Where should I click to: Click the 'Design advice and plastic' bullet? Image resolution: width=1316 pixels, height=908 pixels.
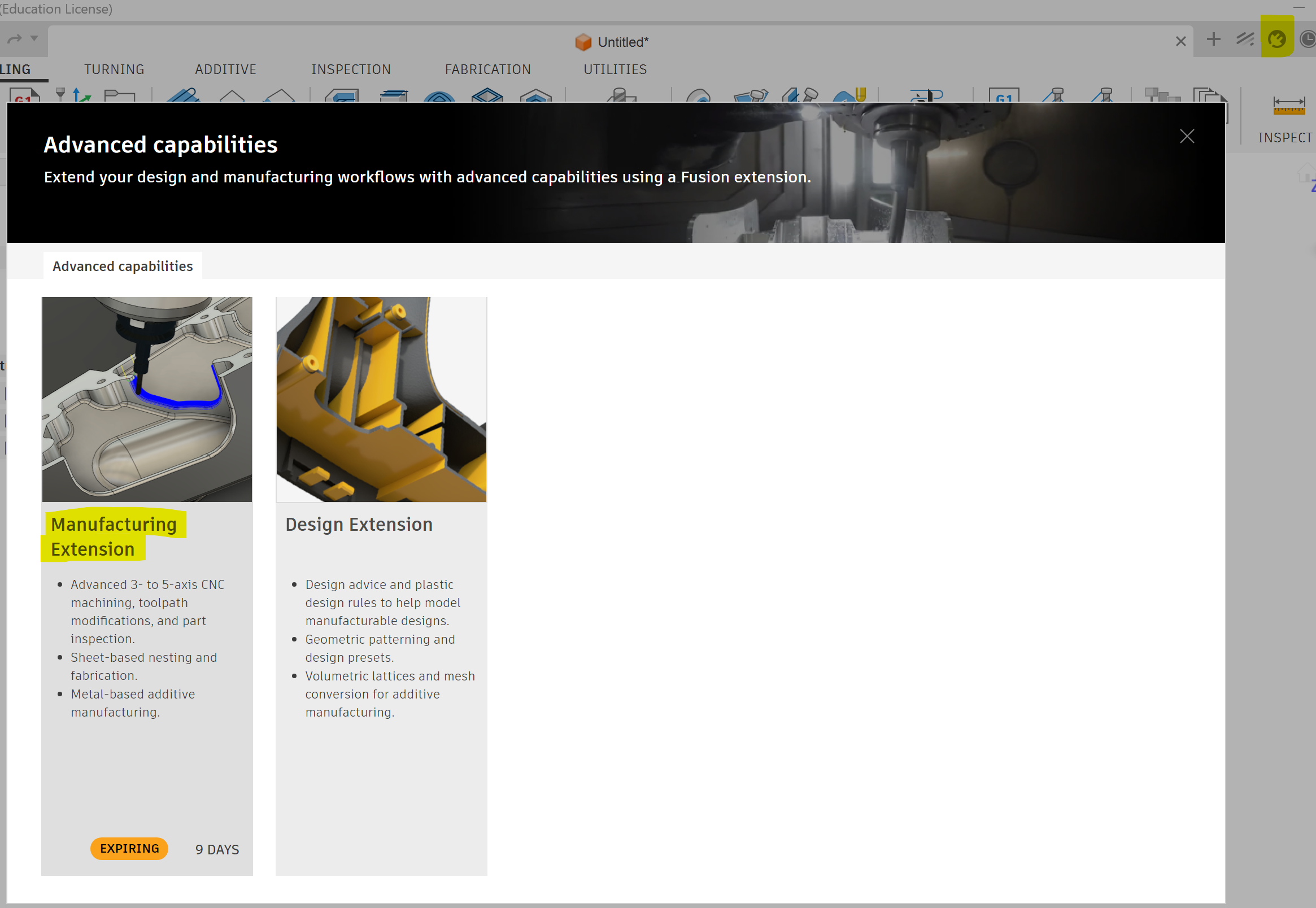pyautogui.click(x=383, y=602)
